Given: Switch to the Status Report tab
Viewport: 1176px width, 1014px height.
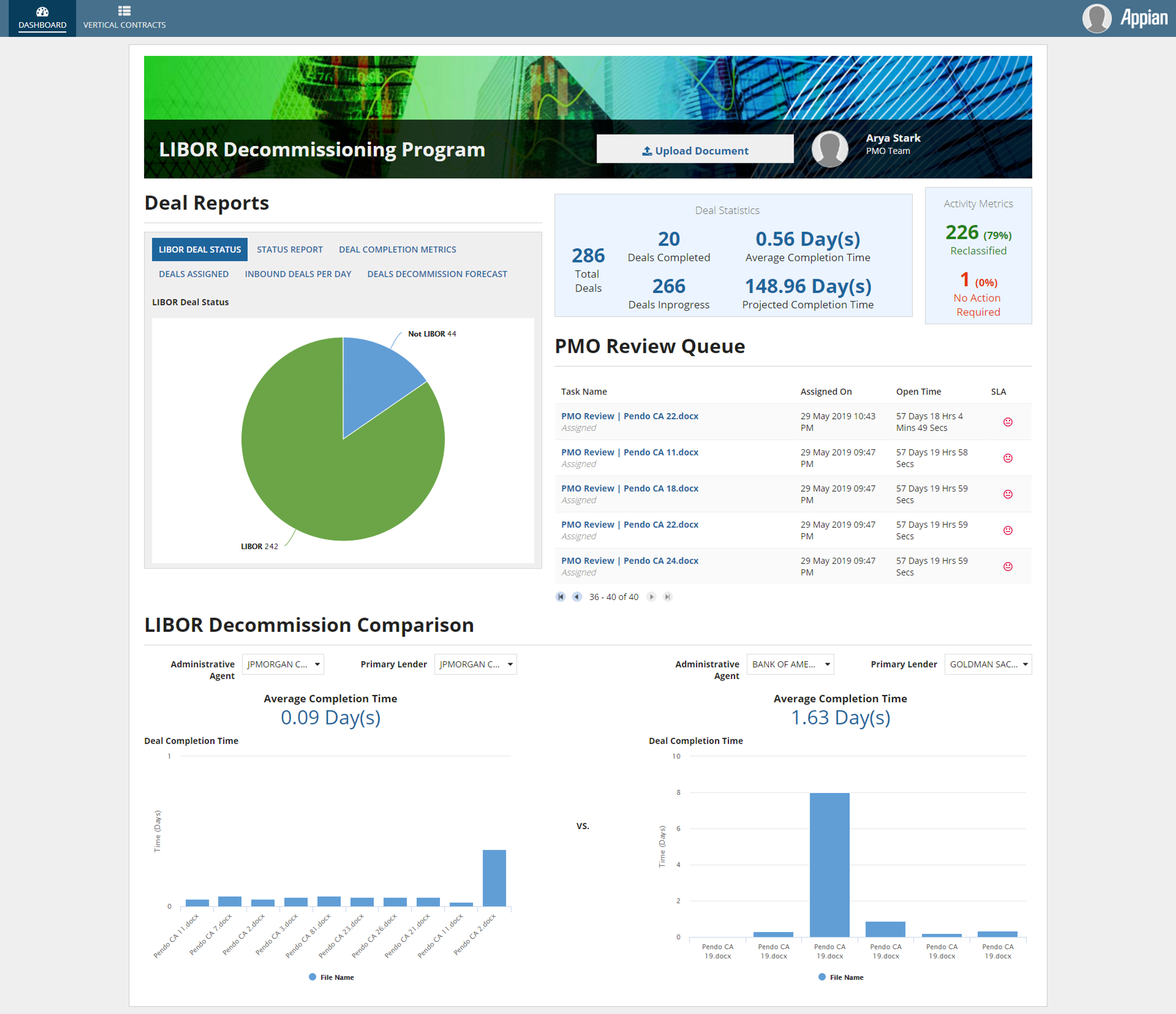Looking at the screenshot, I should (x=289, y=249).
